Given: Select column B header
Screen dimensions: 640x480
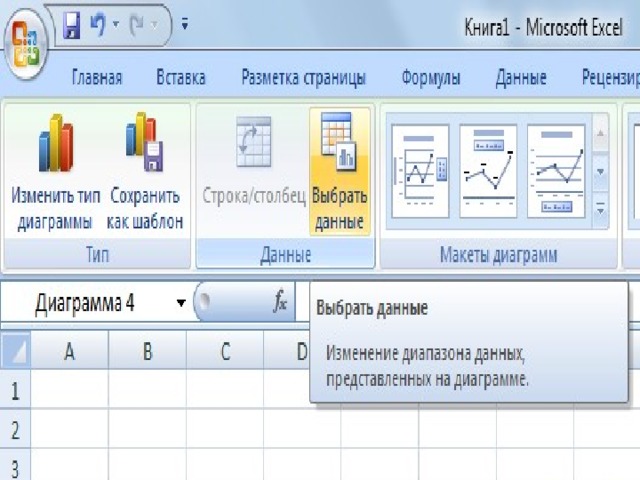Looking at the screenshot, I should coord(147,351).
